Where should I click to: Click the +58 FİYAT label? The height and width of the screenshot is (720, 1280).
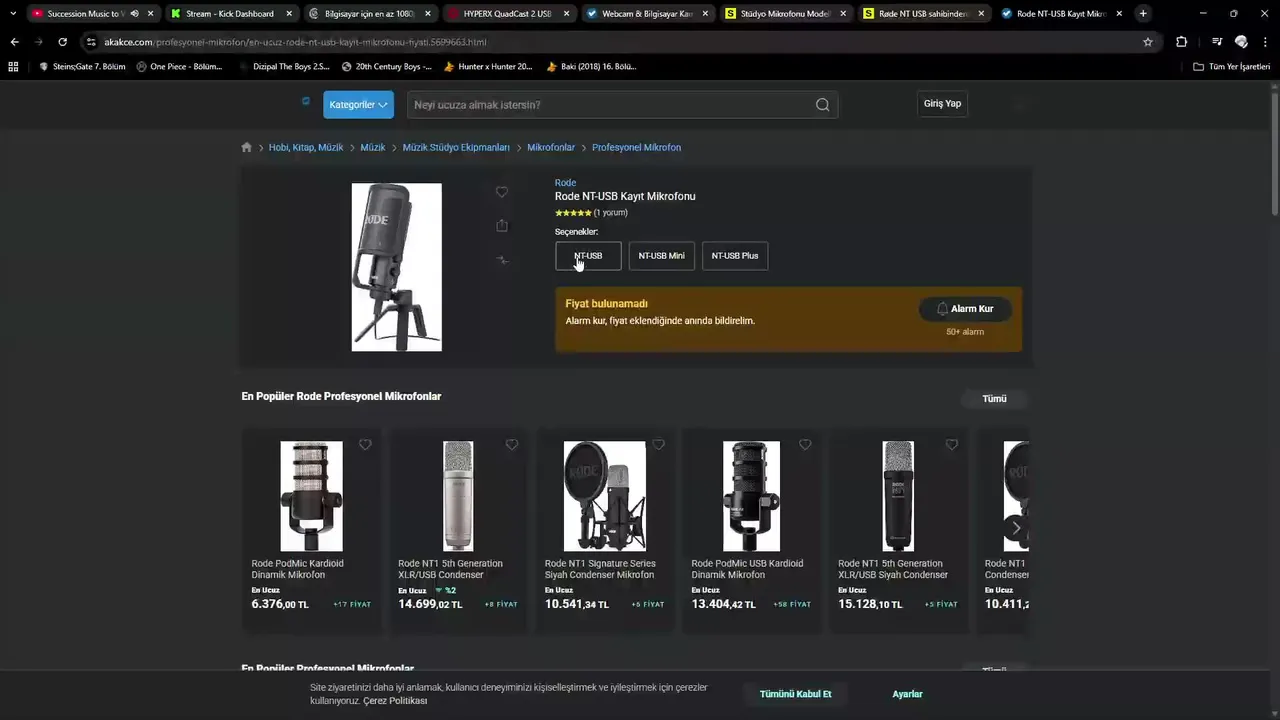[x=792, y=605]
